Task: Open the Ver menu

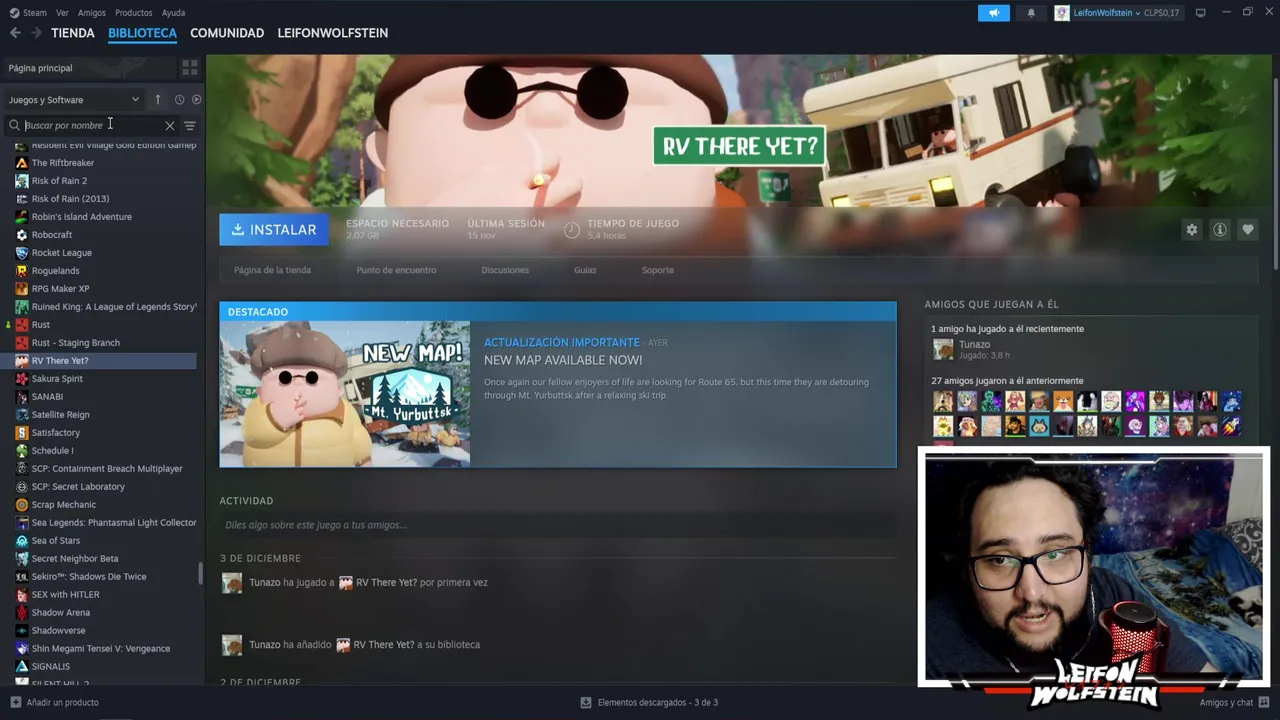Action: tap(62, 13)
